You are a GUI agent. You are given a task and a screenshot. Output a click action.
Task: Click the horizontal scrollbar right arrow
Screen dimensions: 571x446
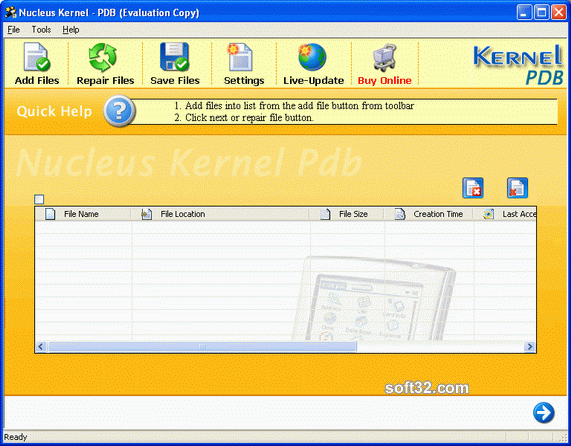(530, 347)
